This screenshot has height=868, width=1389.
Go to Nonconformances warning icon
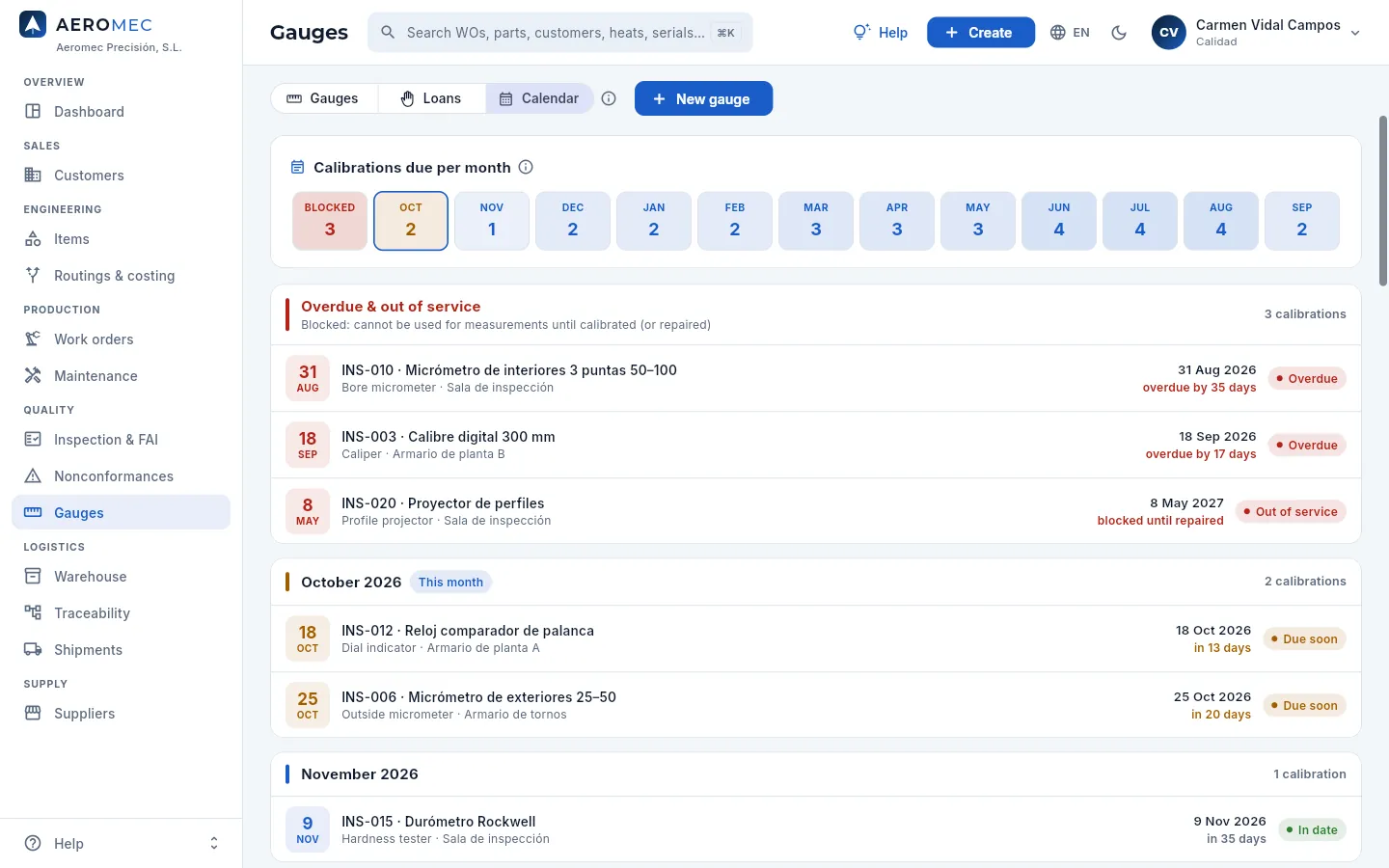pyautogui.click(x=33, y=475)
